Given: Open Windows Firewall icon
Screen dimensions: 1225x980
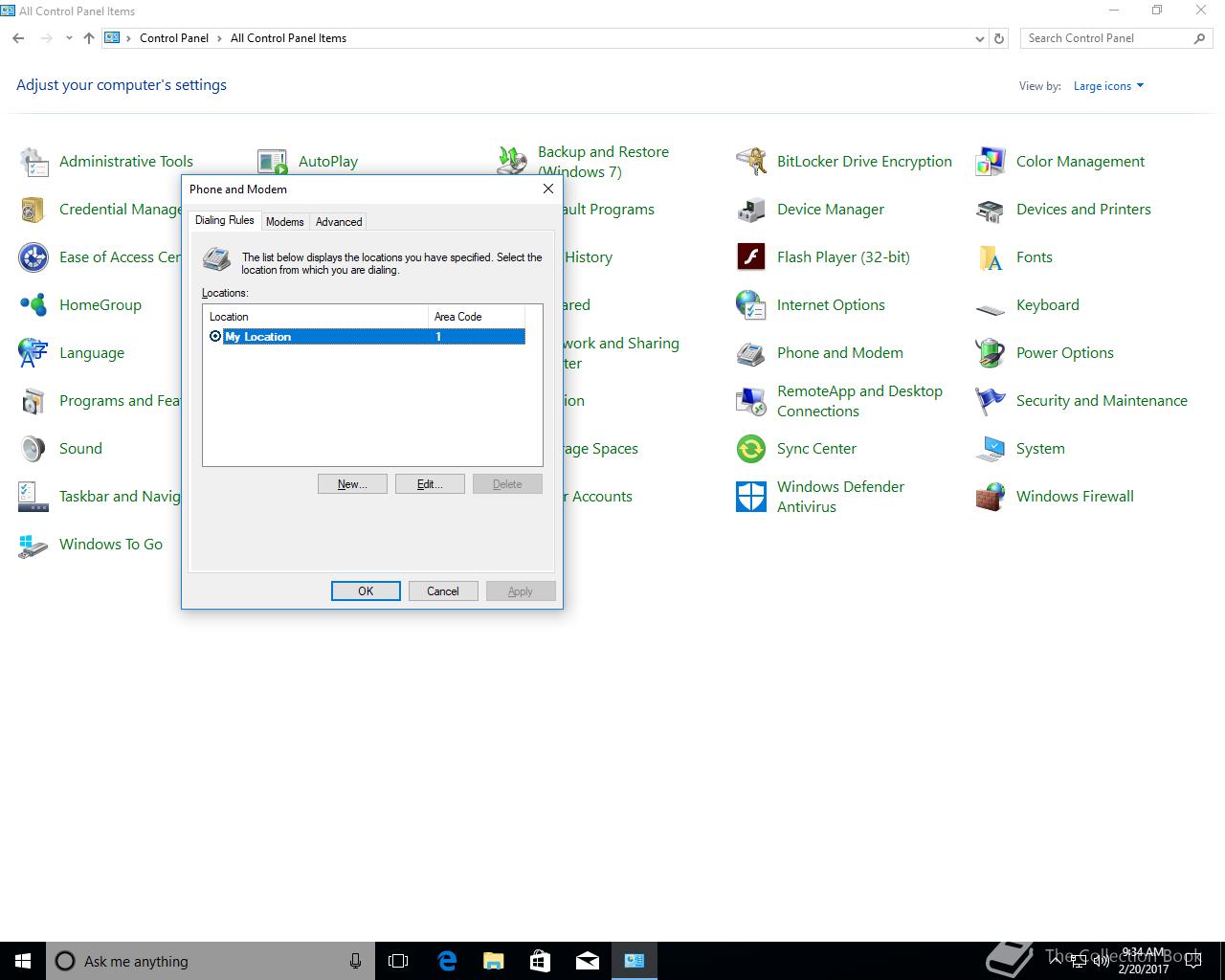Looking at the screenshot, I should (991, 497).
